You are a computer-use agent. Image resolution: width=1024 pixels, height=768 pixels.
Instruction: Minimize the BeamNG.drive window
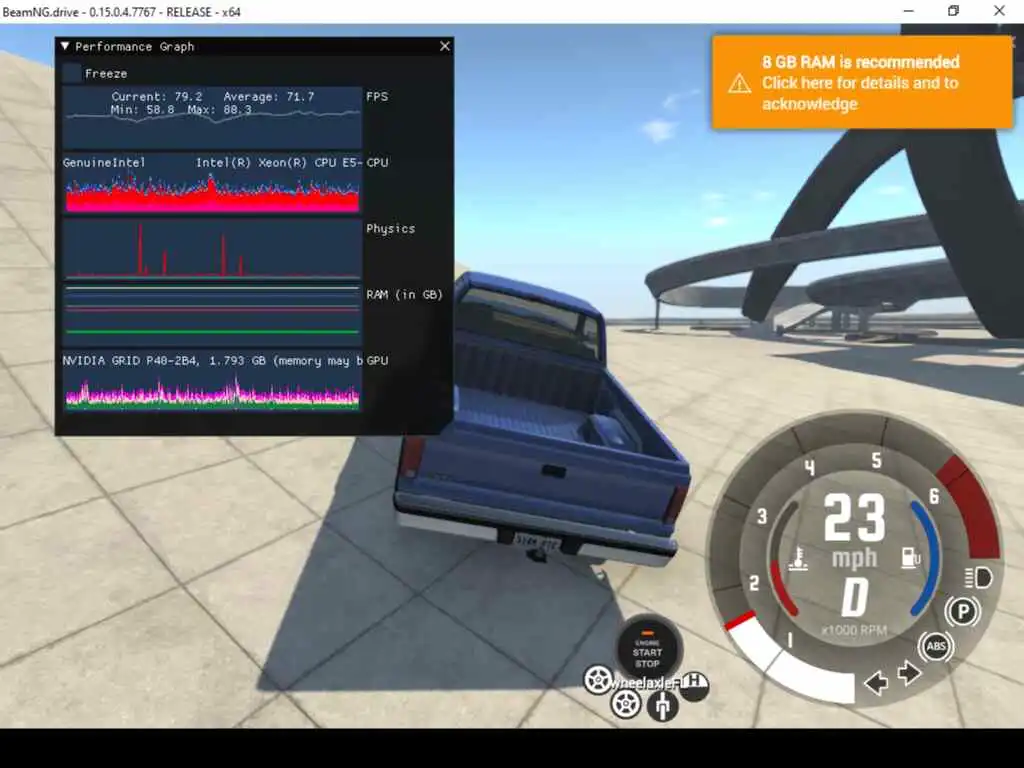[x=908, y=11]
